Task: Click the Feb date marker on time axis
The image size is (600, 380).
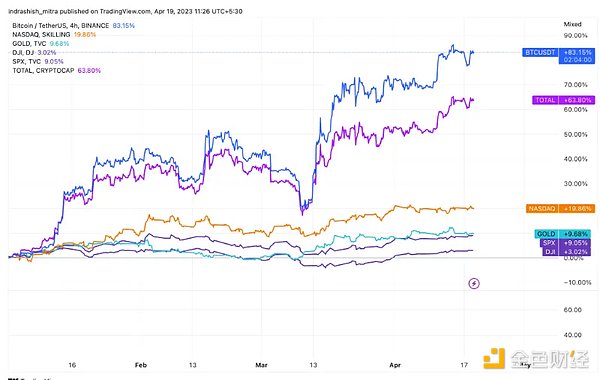Action: (141, 365)
